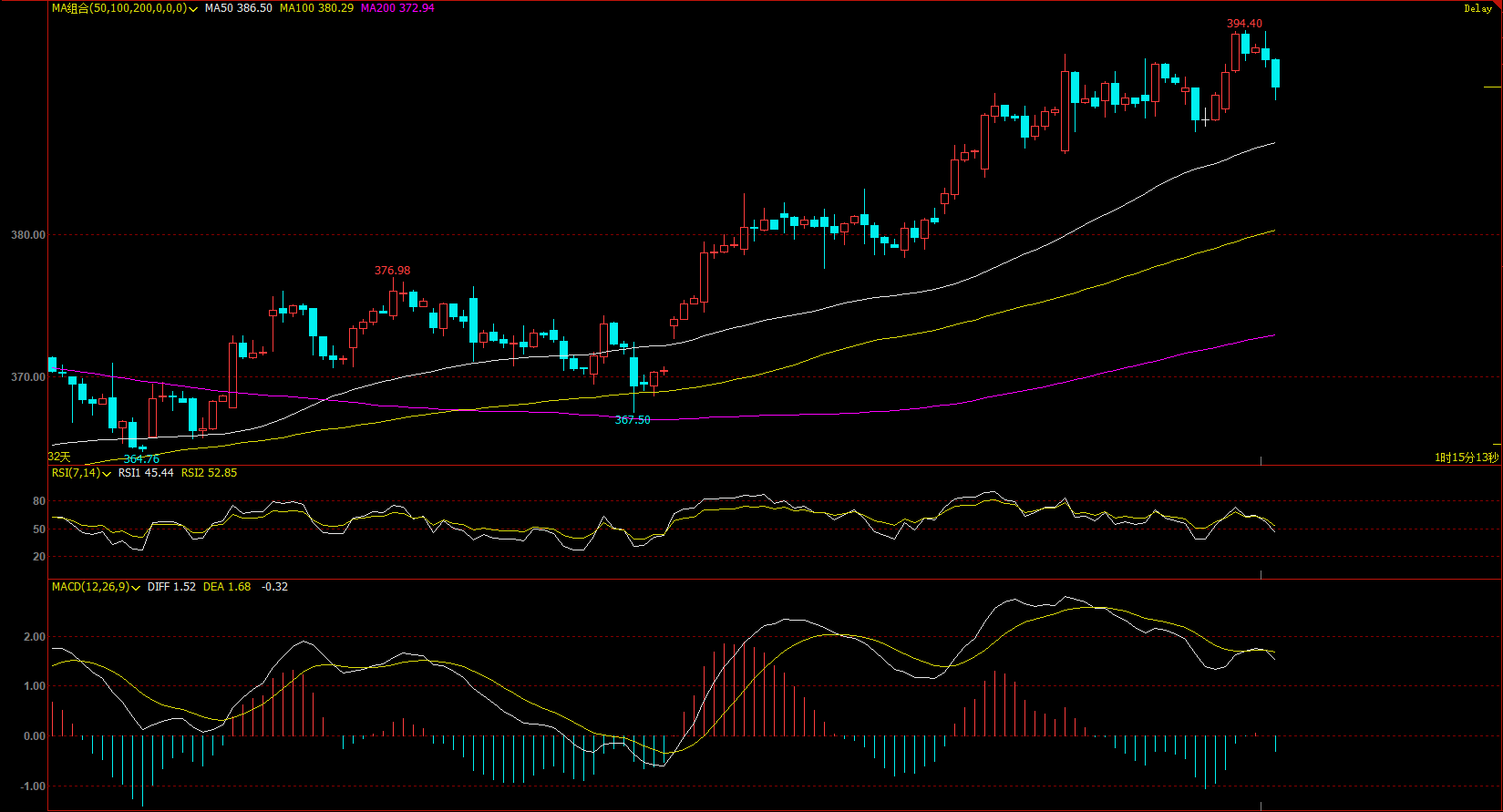Select the MA50 386.50 value

(239, 8)
